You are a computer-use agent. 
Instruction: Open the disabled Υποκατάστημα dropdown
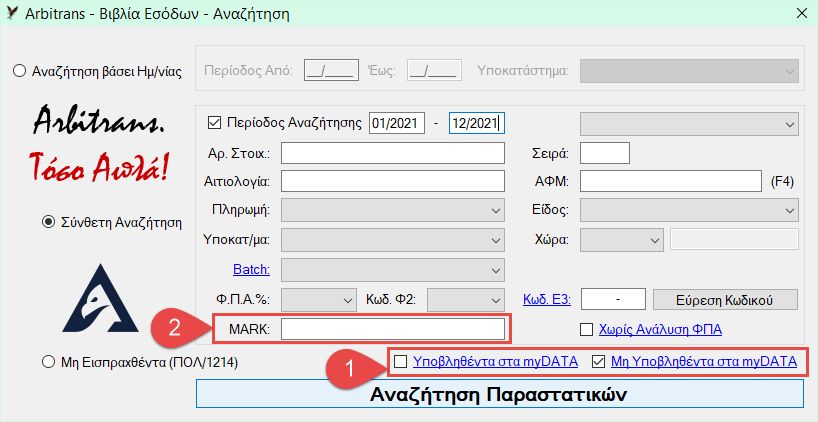[689, 71]
